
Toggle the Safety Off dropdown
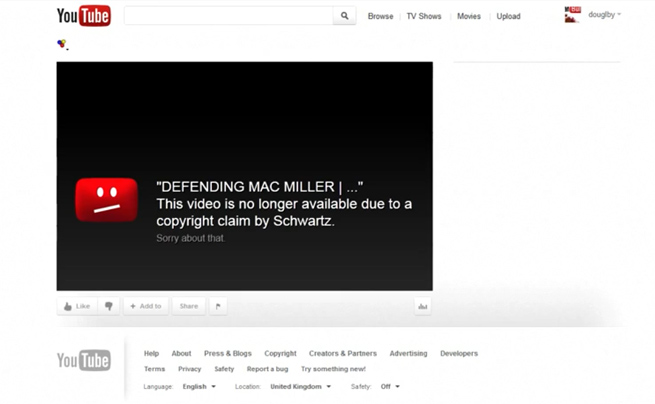coord(390,386)
